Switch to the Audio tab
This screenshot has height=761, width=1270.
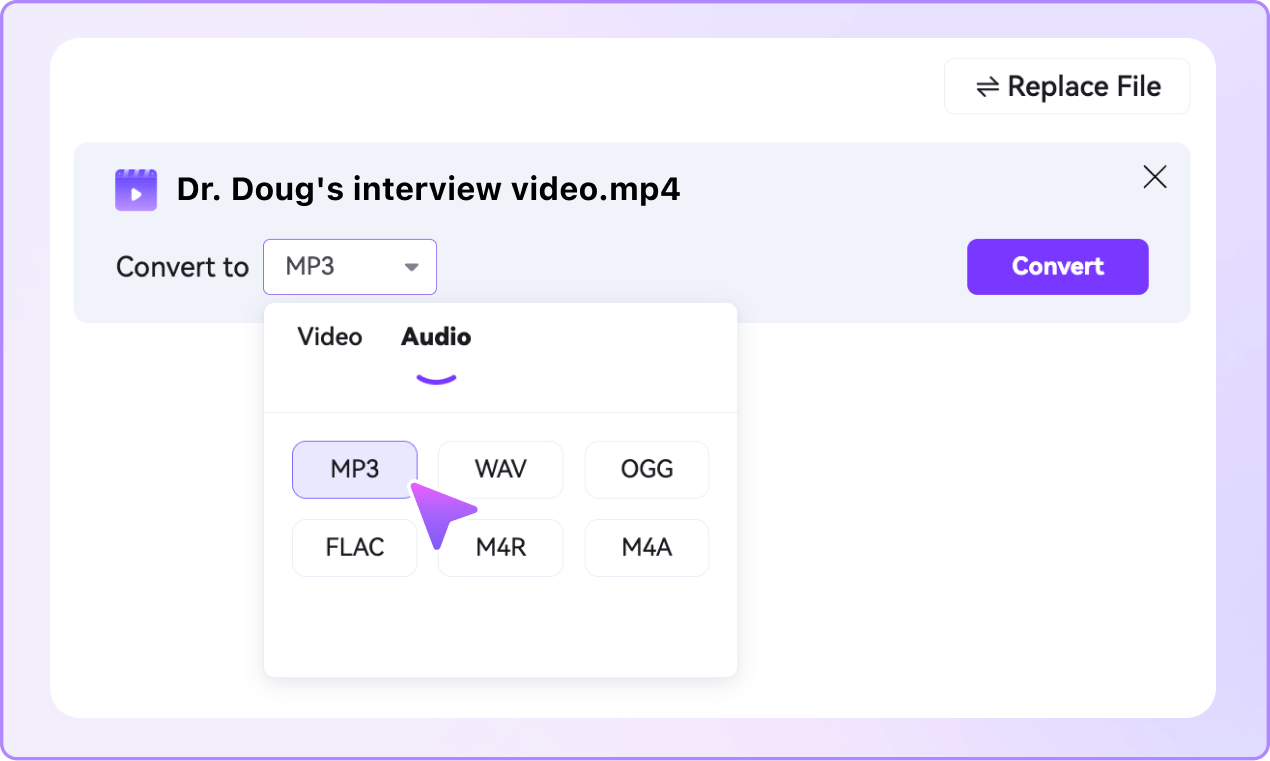click(436, 337)
